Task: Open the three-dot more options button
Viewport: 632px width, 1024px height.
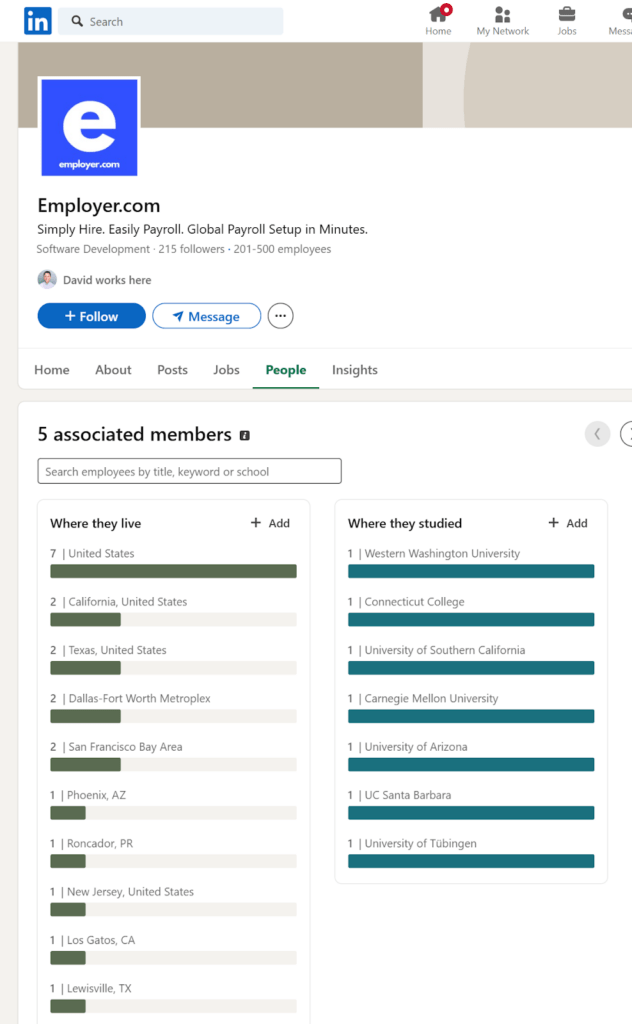Action: (x=280, y=316)
